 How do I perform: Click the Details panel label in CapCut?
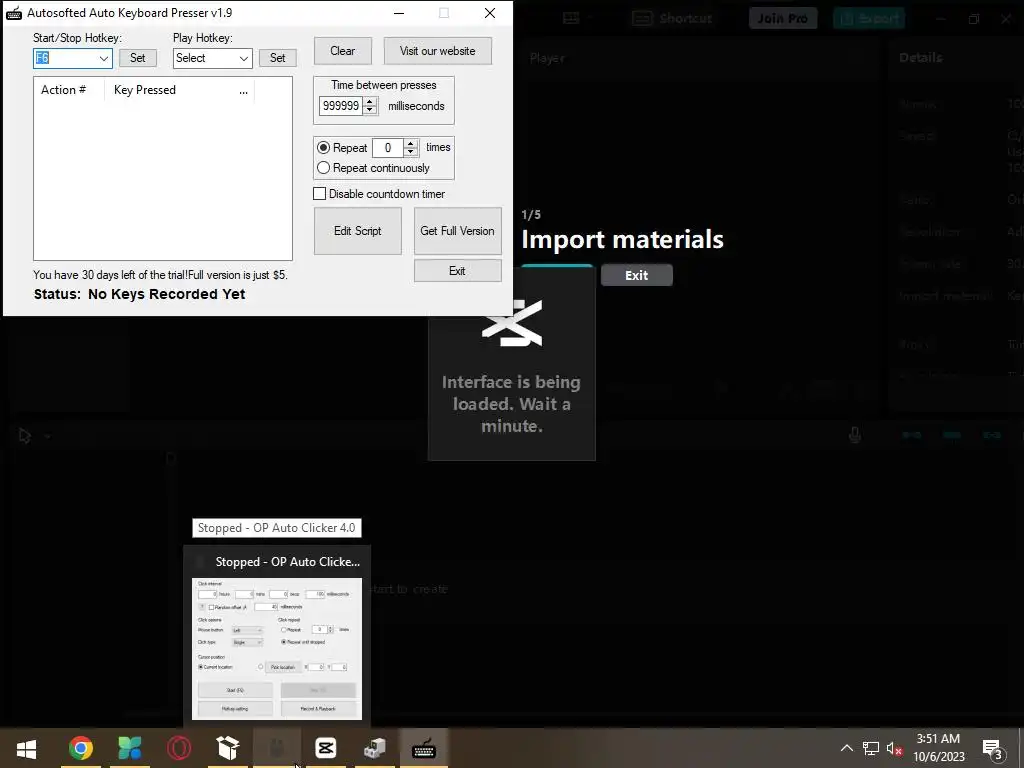tap(921, 57)
